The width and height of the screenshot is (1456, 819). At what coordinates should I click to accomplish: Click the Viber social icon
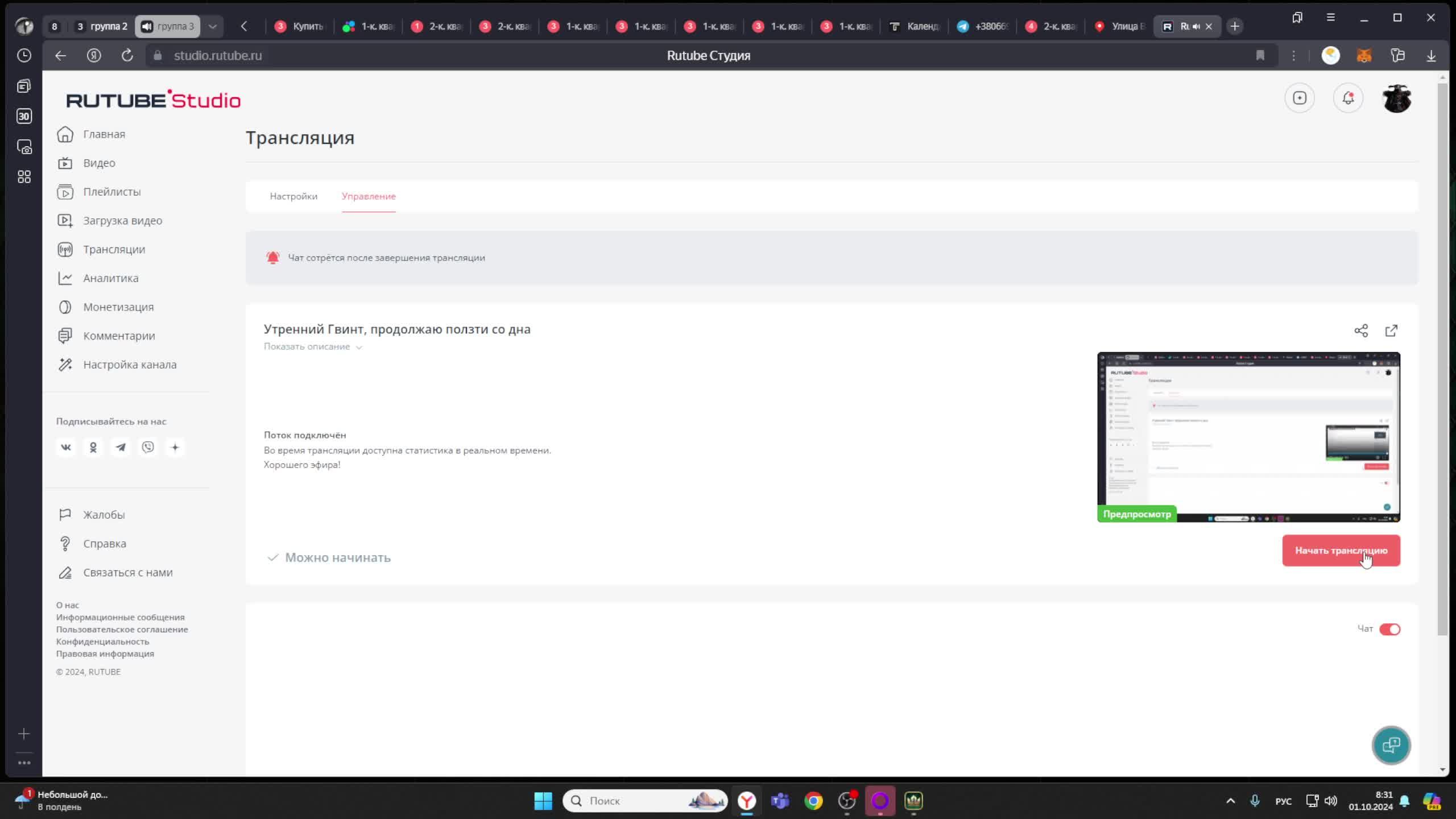pyautogui.click(x=148, y=448)
